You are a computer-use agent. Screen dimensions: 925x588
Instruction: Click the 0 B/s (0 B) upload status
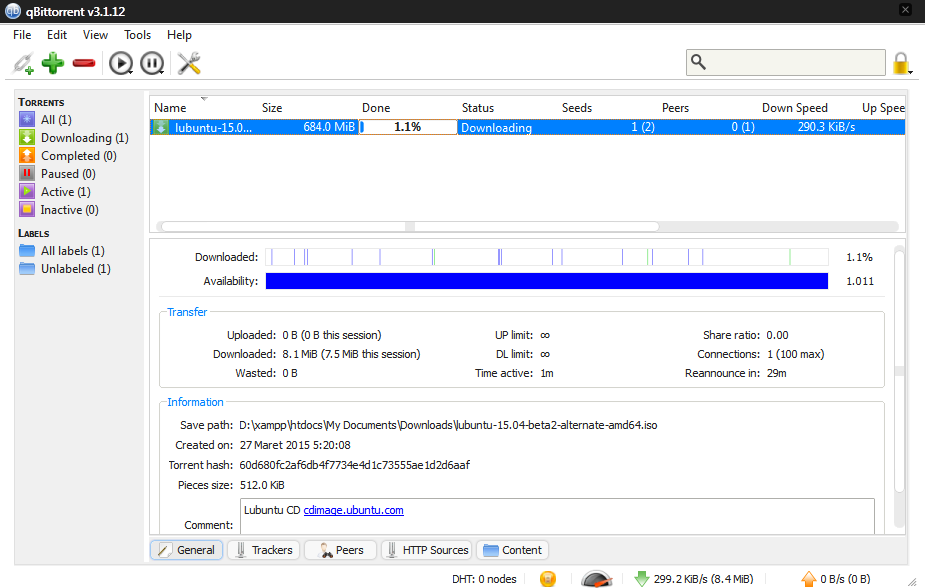845,579
